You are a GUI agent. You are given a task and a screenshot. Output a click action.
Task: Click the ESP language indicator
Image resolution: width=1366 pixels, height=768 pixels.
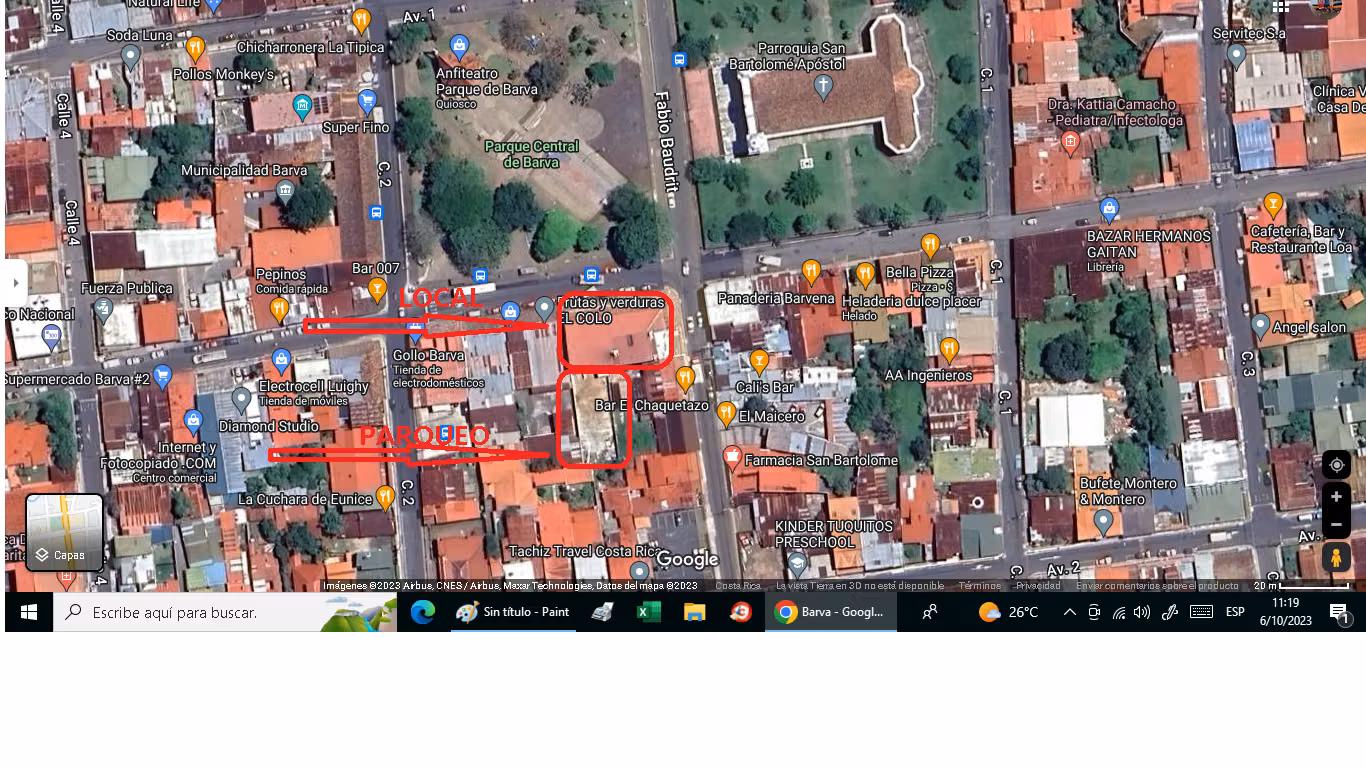coord(1235,612)
